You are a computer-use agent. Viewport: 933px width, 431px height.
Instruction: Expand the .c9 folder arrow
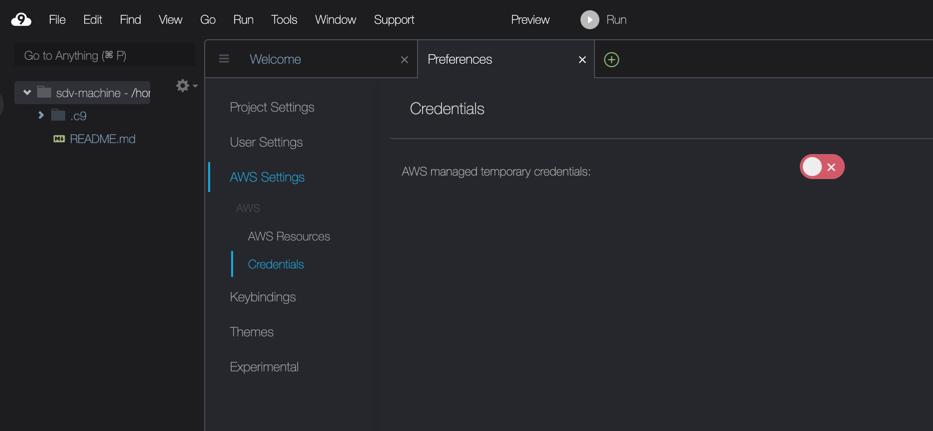[41, 115]
